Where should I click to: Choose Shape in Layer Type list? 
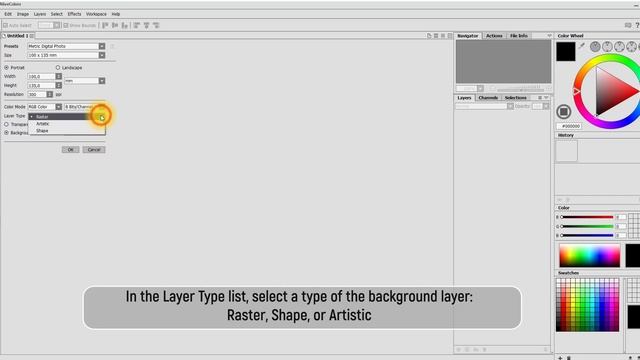click(67, 131)
